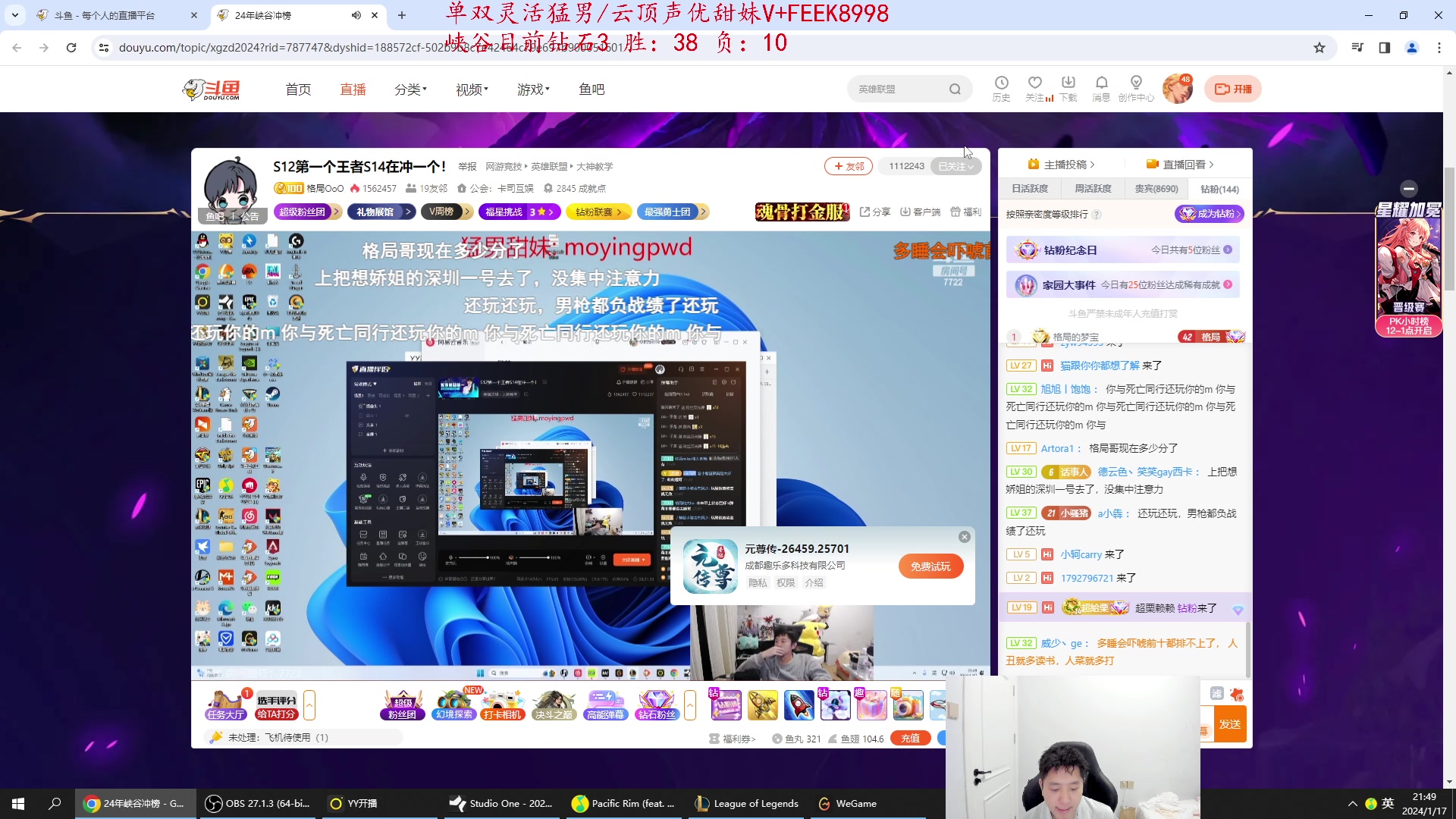The width and height of the screenshot is (1456, 819).
Task: Go to 首页 home menu
Action: [298, 89]
